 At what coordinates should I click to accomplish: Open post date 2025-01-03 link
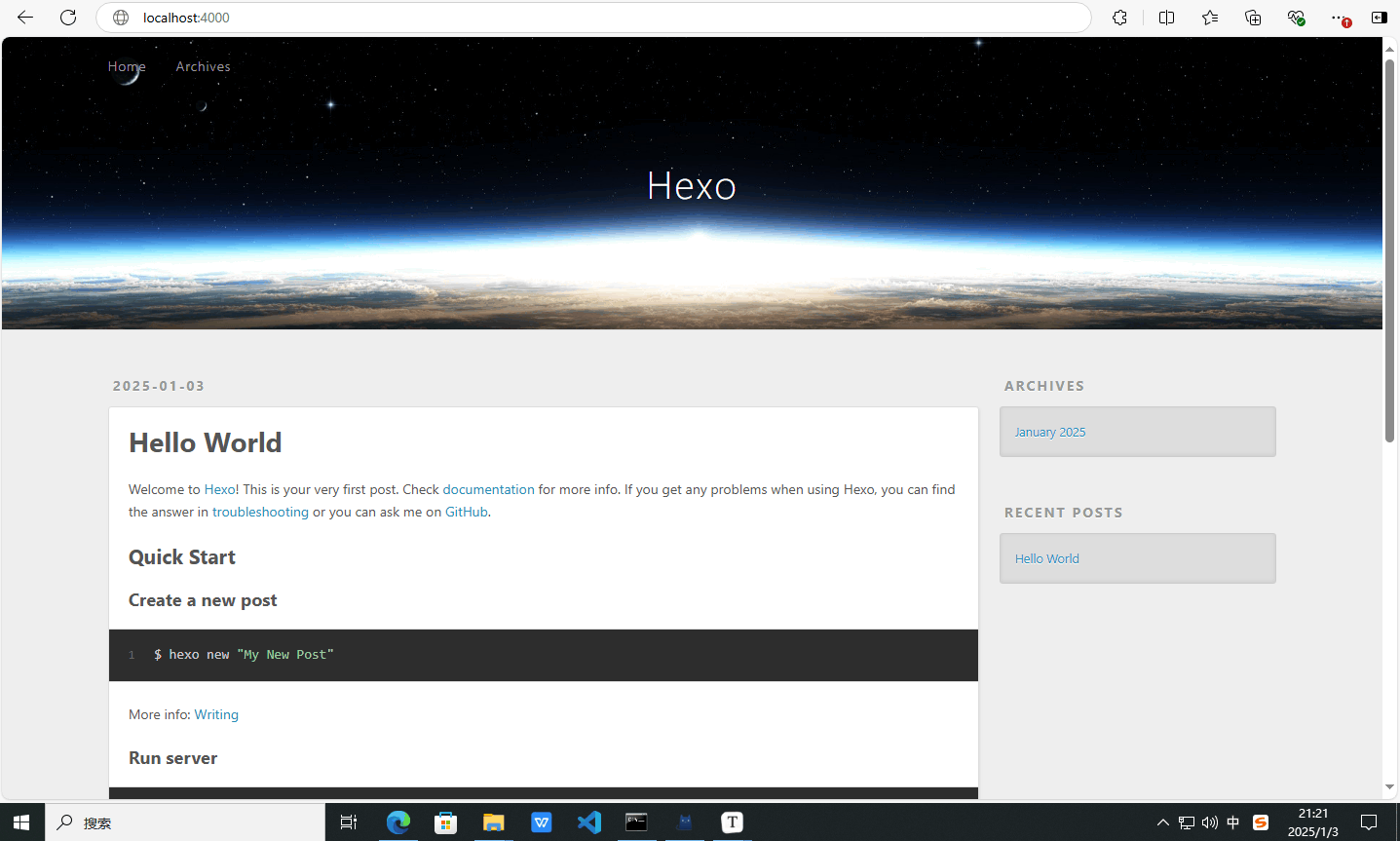(x=159, y=386)
